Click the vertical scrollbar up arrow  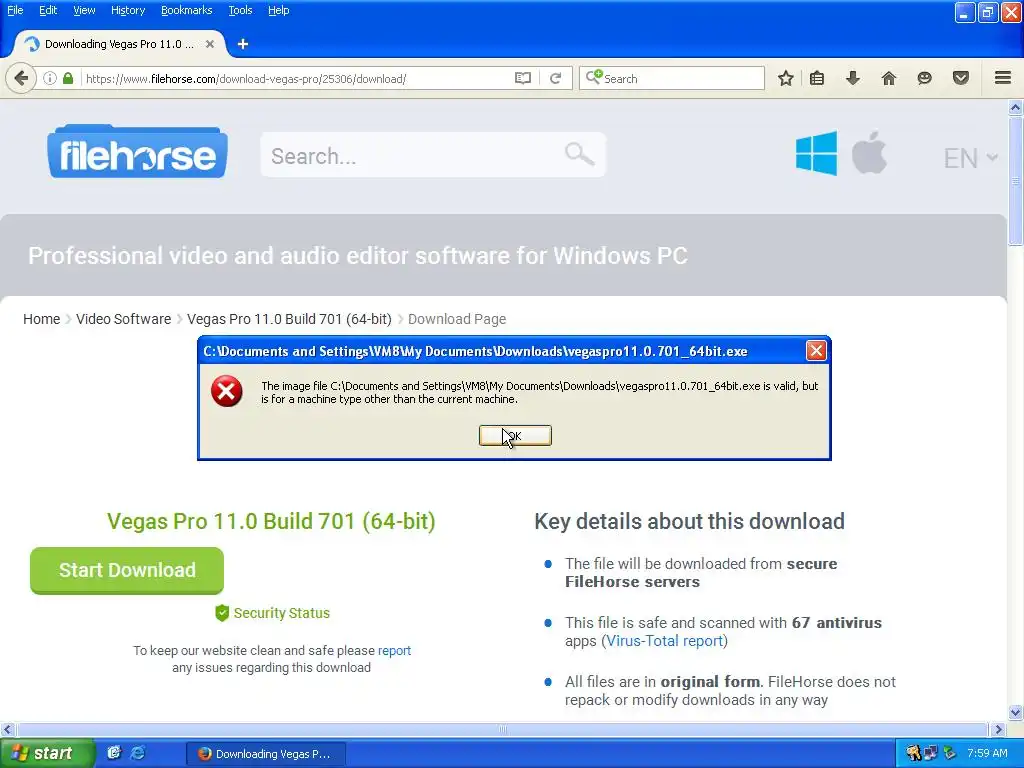point(1016,108)
